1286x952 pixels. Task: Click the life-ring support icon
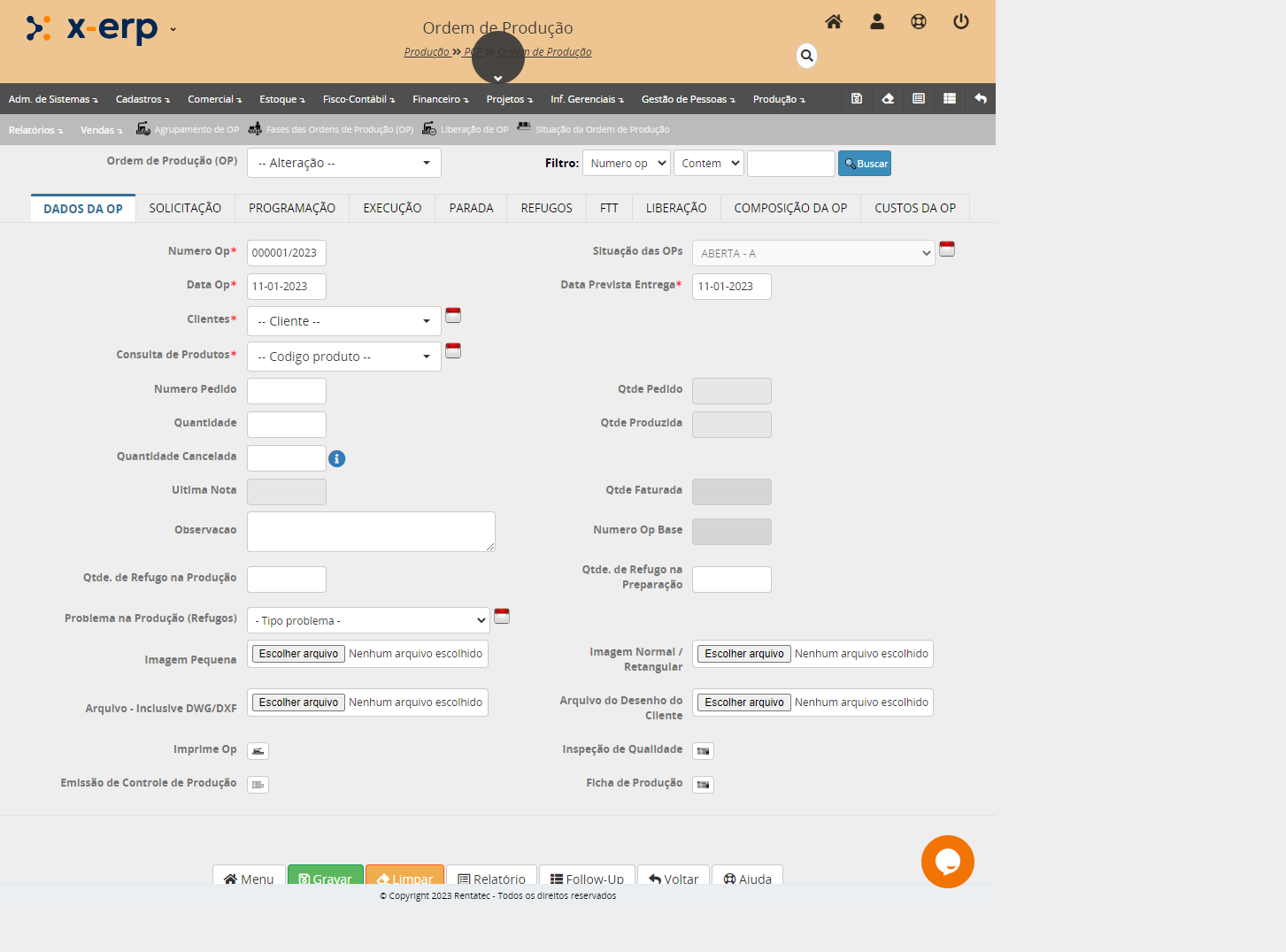(918, 22)
